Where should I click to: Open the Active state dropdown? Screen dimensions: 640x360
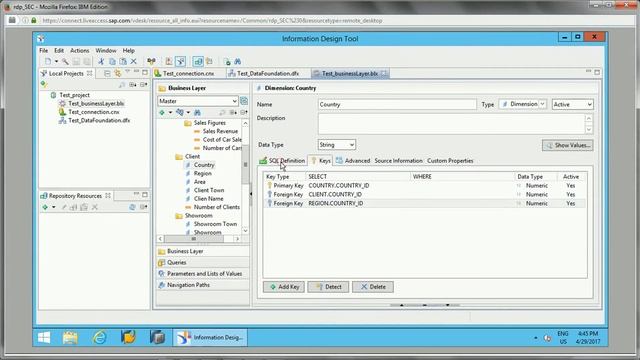572,104
